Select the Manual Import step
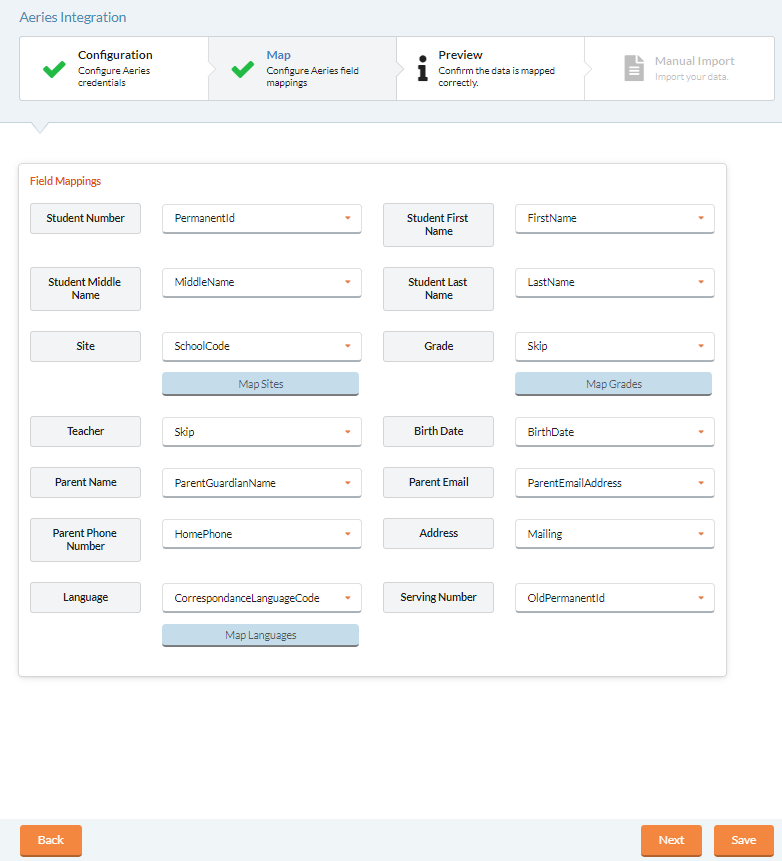 pyautogui.click(x=679, y=69)
